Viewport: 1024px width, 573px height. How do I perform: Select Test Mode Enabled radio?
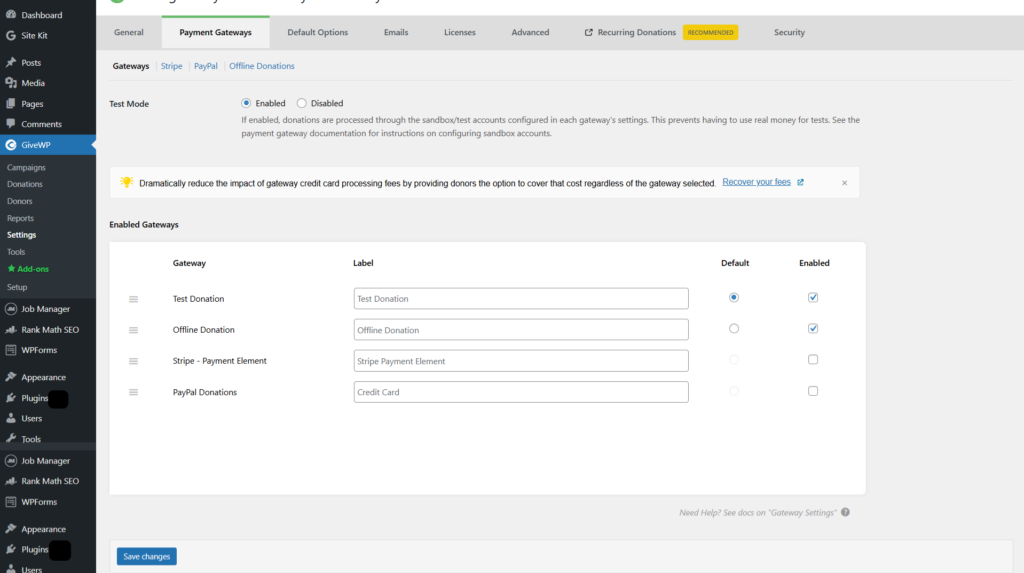[246, 103]
